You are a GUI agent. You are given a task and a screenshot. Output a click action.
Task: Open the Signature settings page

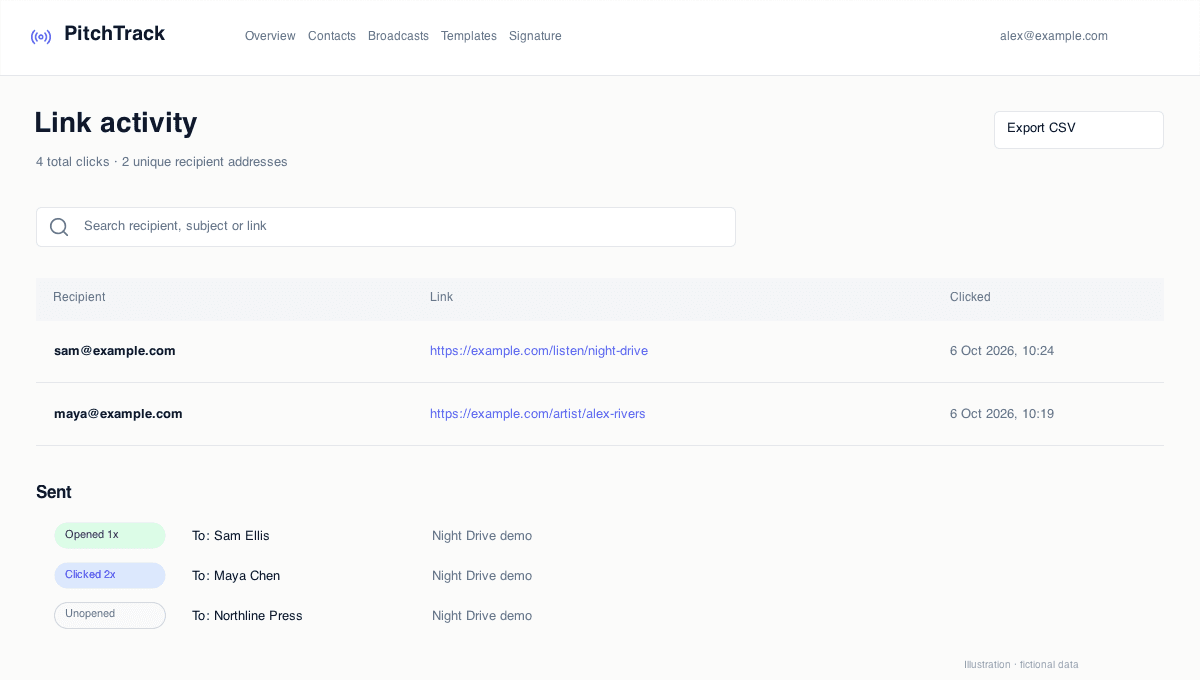[535, 36]
